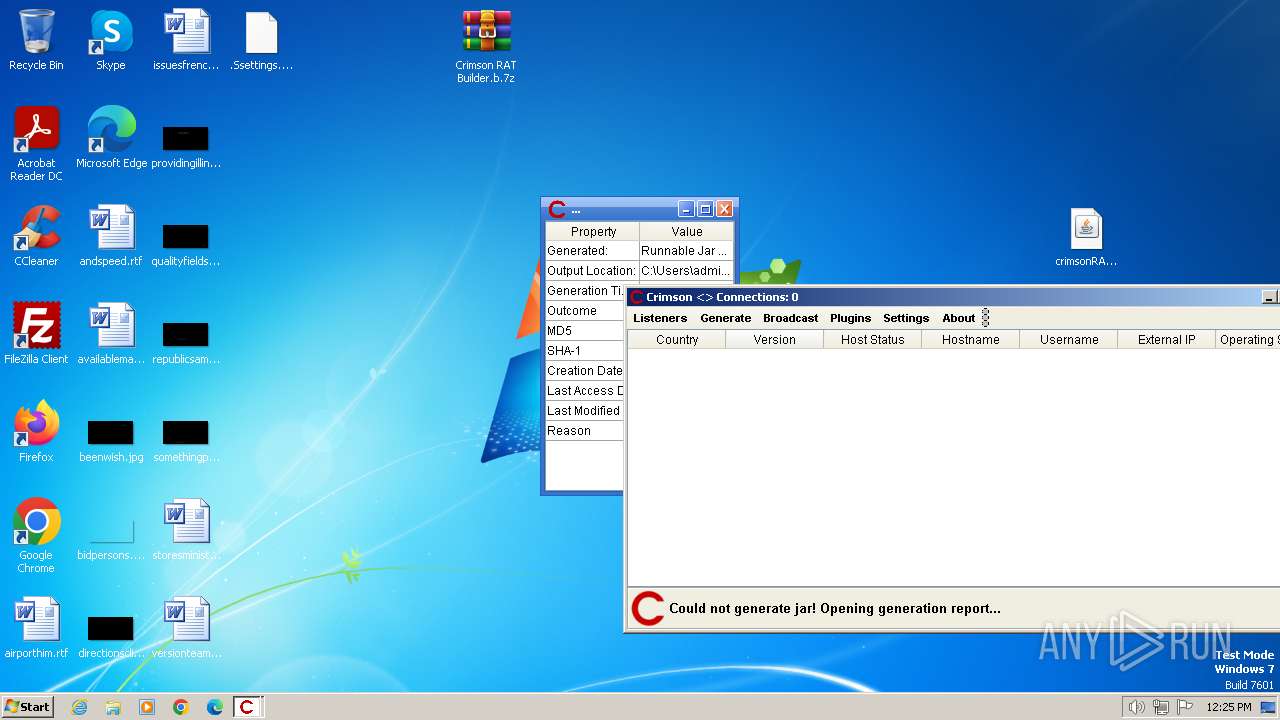Click the 12:25 PM taskbar clock
The height and width of the screenshot is (720, 1280).
pyautogui.click(x=1229, y=707)
